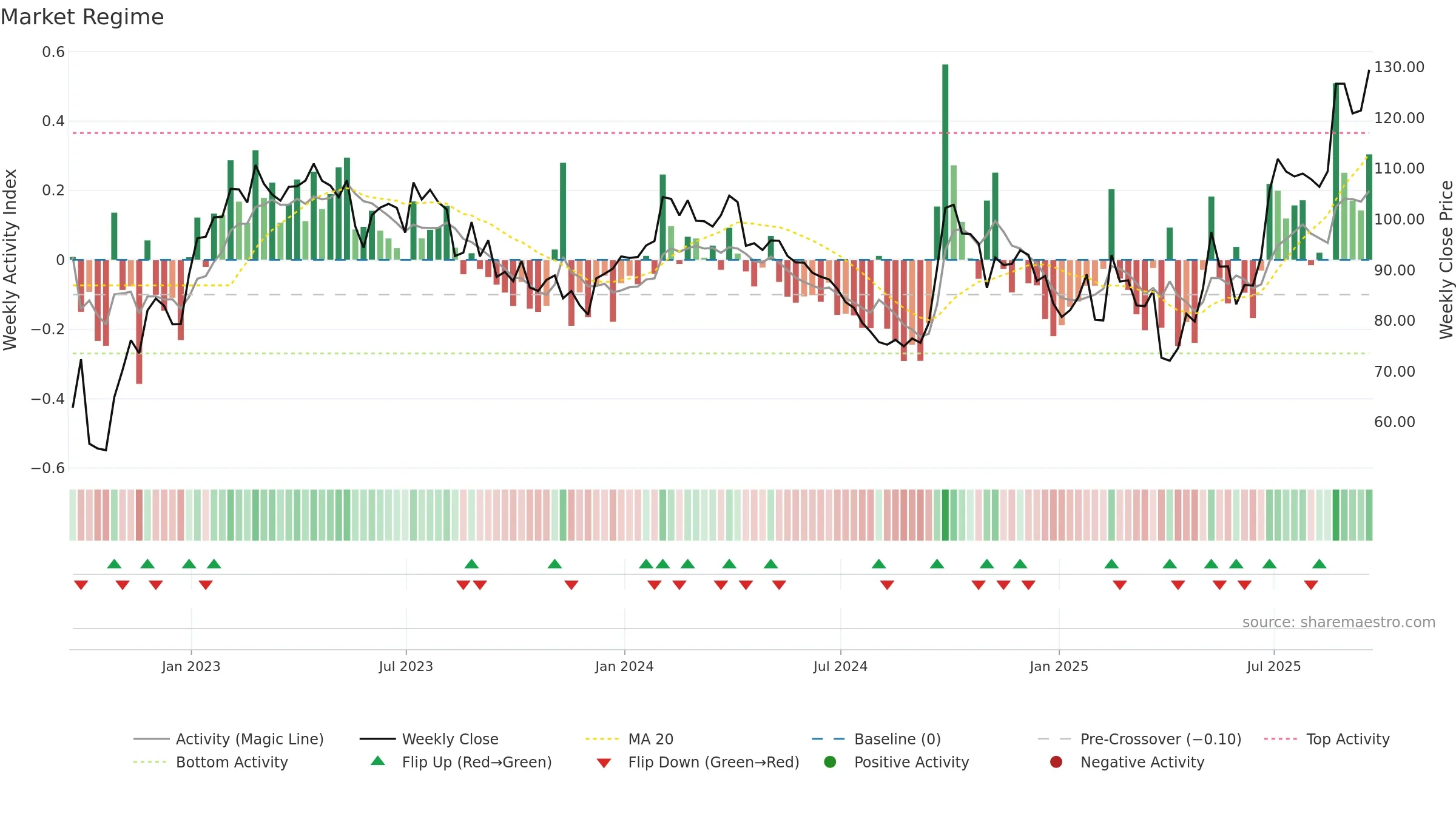
Task: Toggle the Bottom Activity legend entry
Action: tap(211, 762)
